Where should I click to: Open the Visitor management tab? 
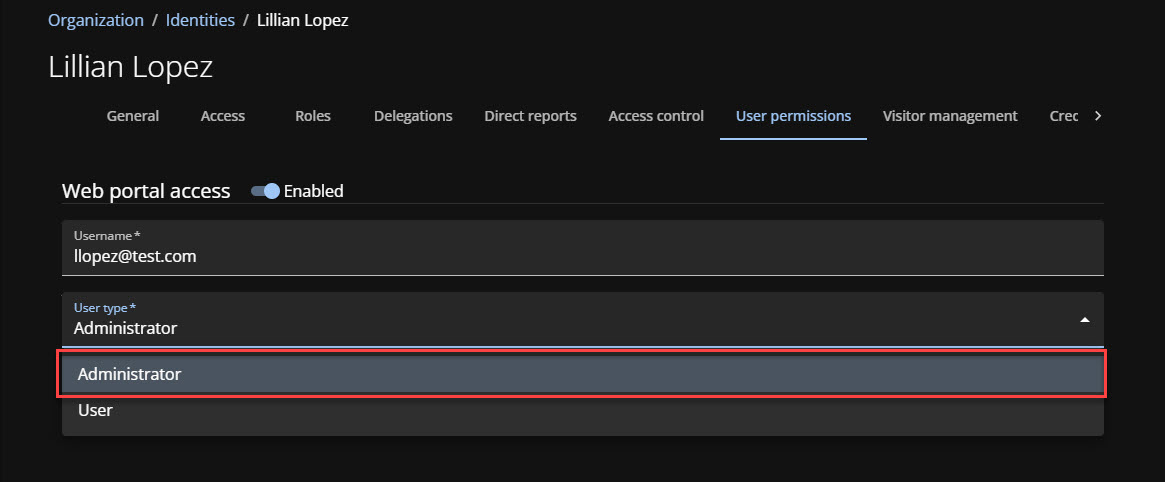tap(950, 116)
